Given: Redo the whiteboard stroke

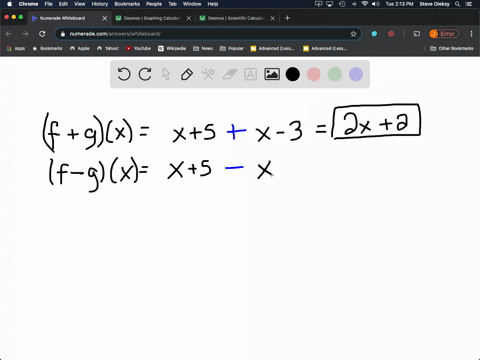Looking at the screenshot, I should (x=145, y=74).
